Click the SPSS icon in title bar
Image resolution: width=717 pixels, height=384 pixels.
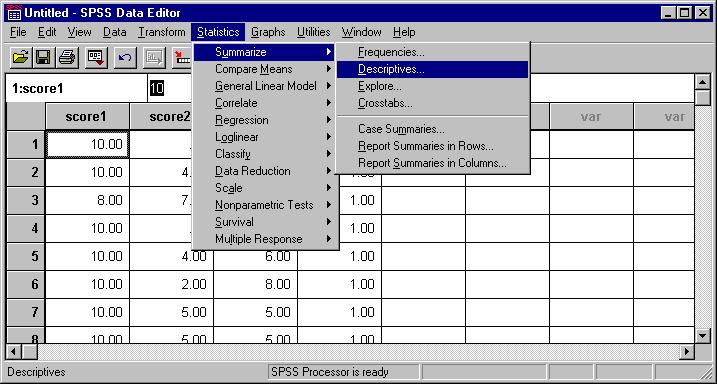pyautogui.click(x=15, y=12)
